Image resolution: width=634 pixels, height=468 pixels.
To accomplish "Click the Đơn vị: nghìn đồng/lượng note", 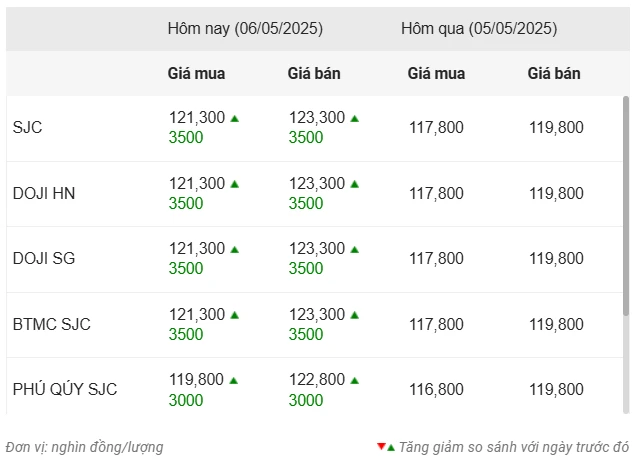I will [85, 447].
